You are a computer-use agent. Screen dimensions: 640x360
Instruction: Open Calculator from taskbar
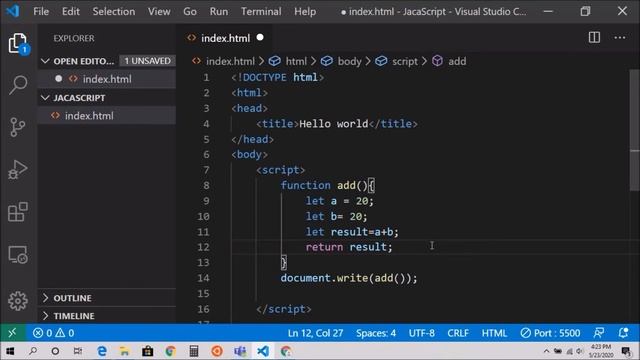[194, 351]
